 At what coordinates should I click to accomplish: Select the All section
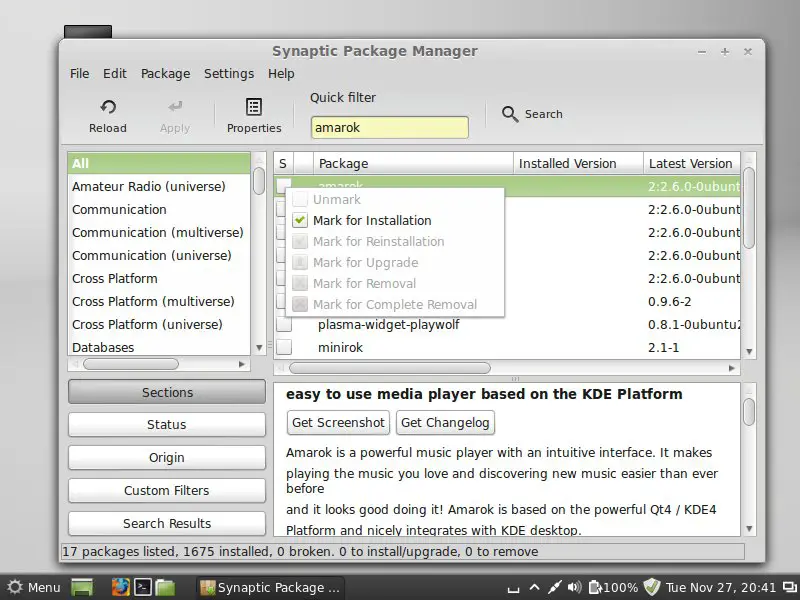coord(159,163)
